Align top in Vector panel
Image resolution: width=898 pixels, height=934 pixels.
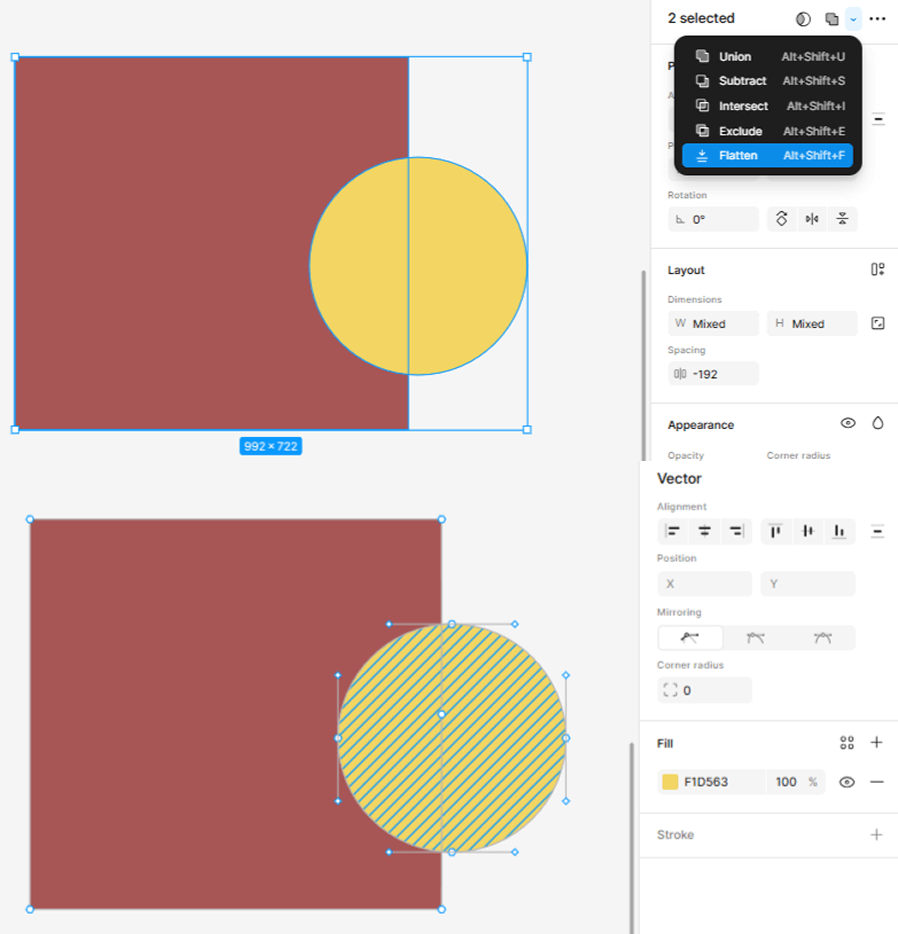(x=776, y=531)
